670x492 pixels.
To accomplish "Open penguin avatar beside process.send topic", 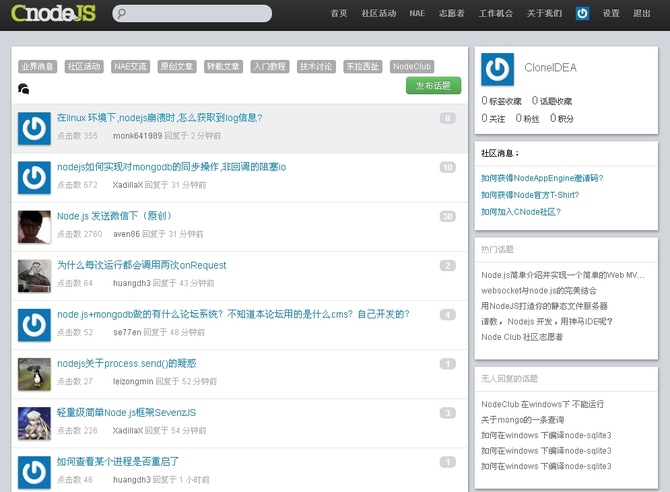I will 34,374.
